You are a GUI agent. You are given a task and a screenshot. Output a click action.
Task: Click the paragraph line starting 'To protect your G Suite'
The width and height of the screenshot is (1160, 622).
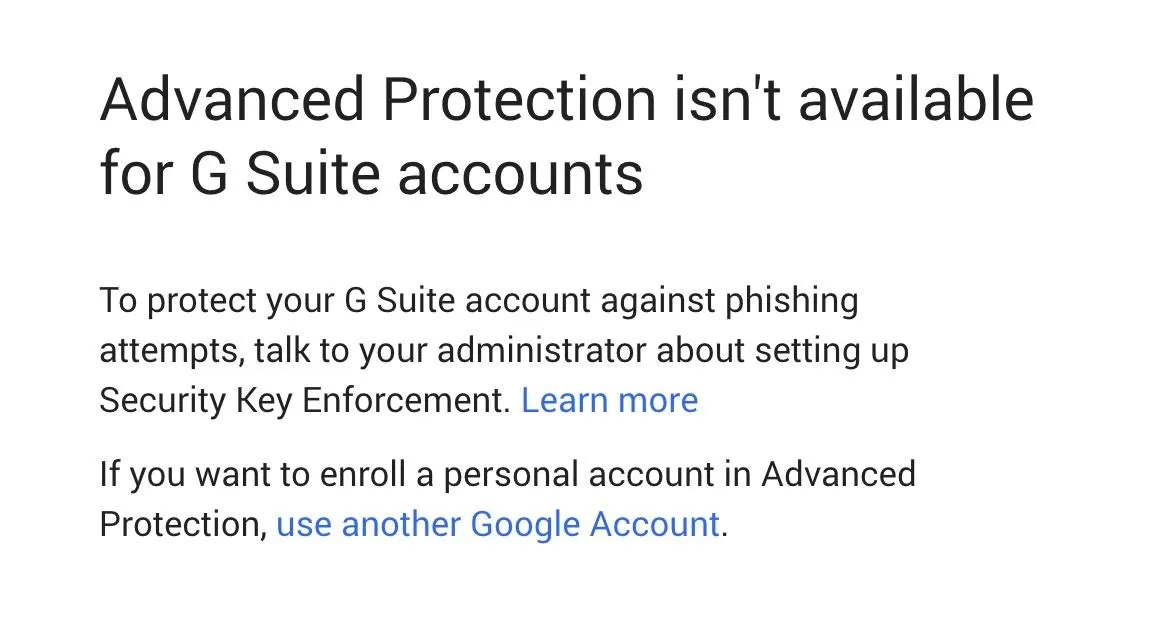(479, 302)
